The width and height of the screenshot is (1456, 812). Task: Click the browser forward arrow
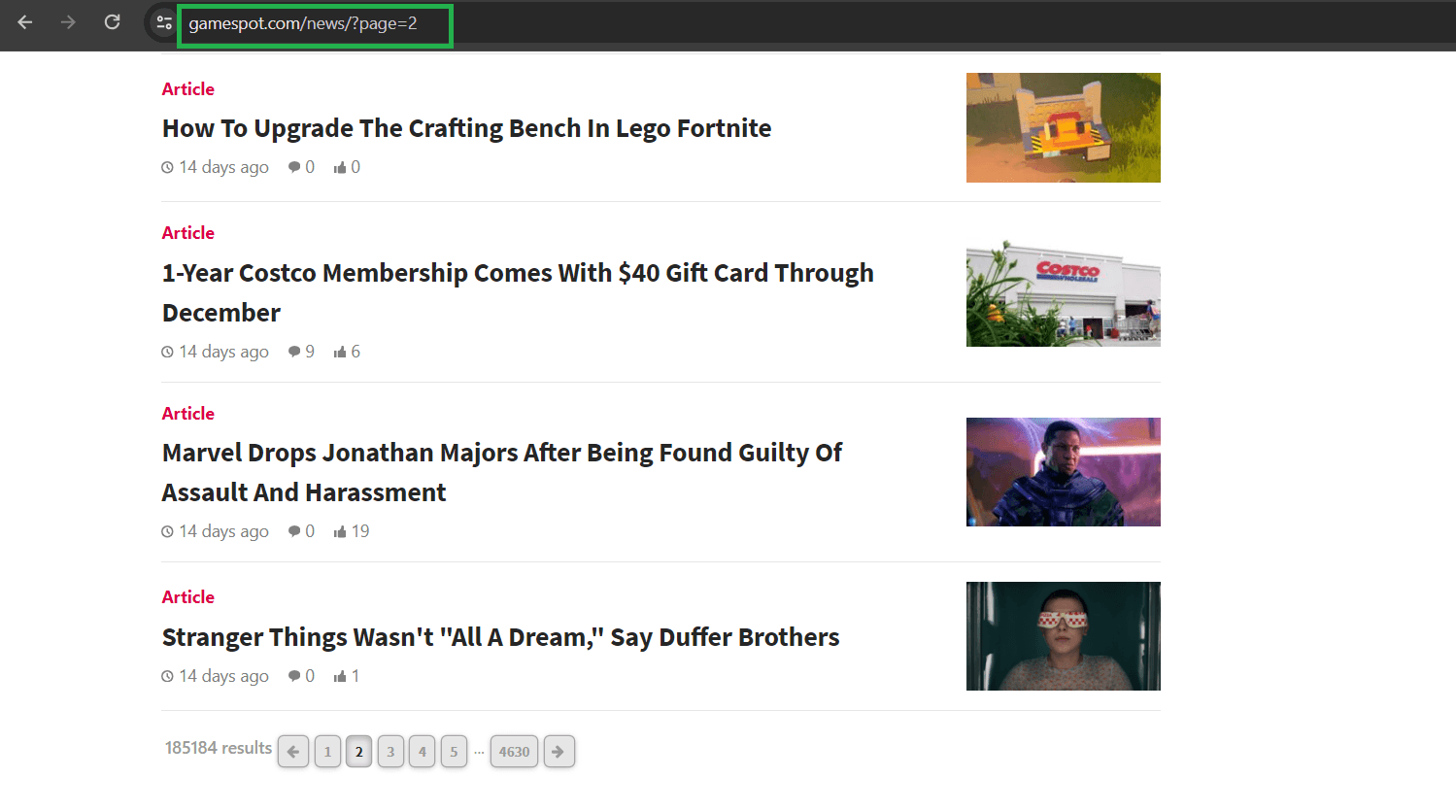pyautogui.click(x=68, y=22)
